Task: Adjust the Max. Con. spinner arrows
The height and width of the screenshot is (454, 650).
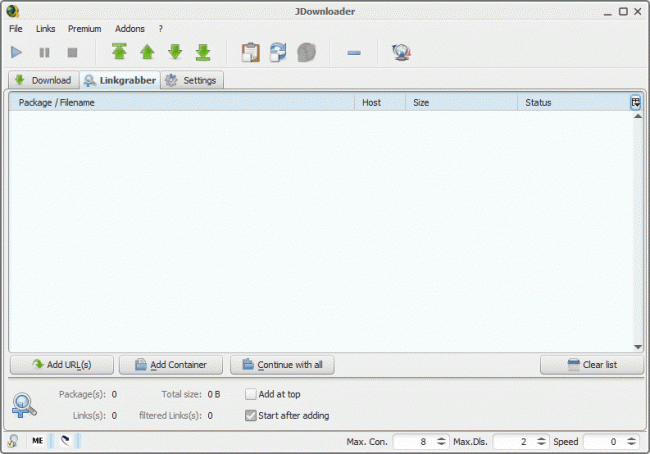Action: pos(441,442)
